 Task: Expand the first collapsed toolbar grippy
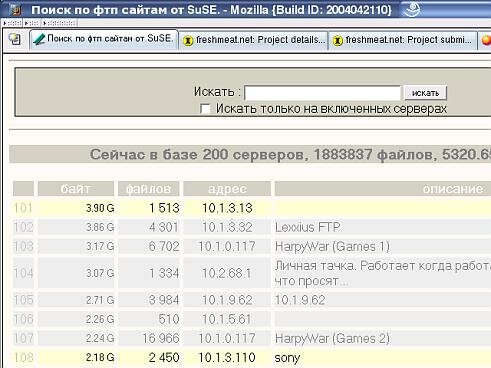12,23
